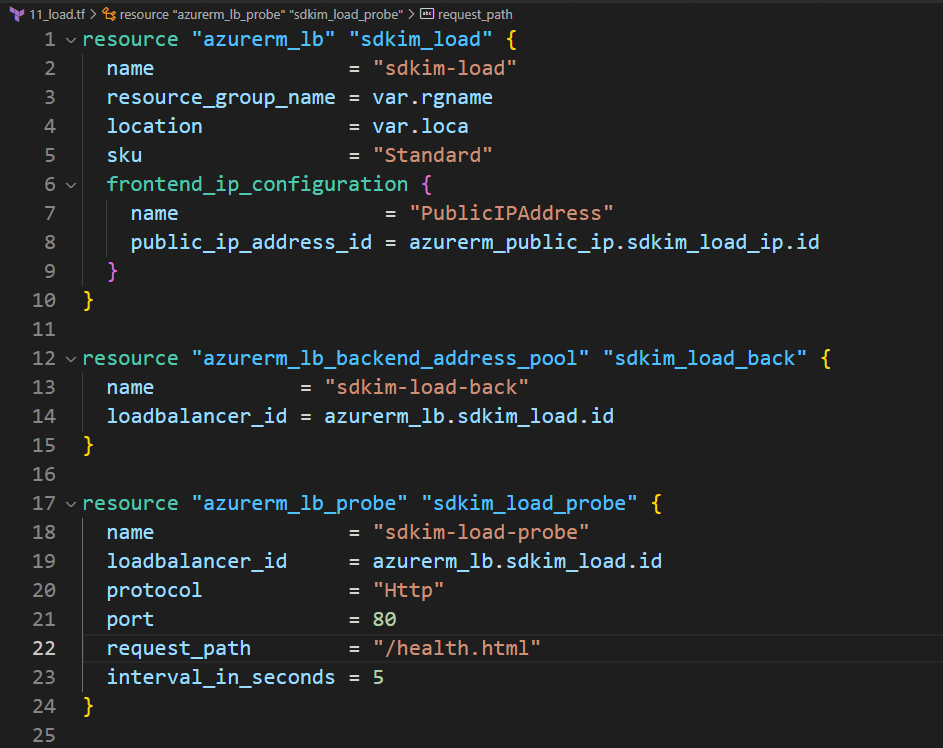The image size is (943, 748).
Task: Click the pink closing brace on line 9
Action: 112,271
